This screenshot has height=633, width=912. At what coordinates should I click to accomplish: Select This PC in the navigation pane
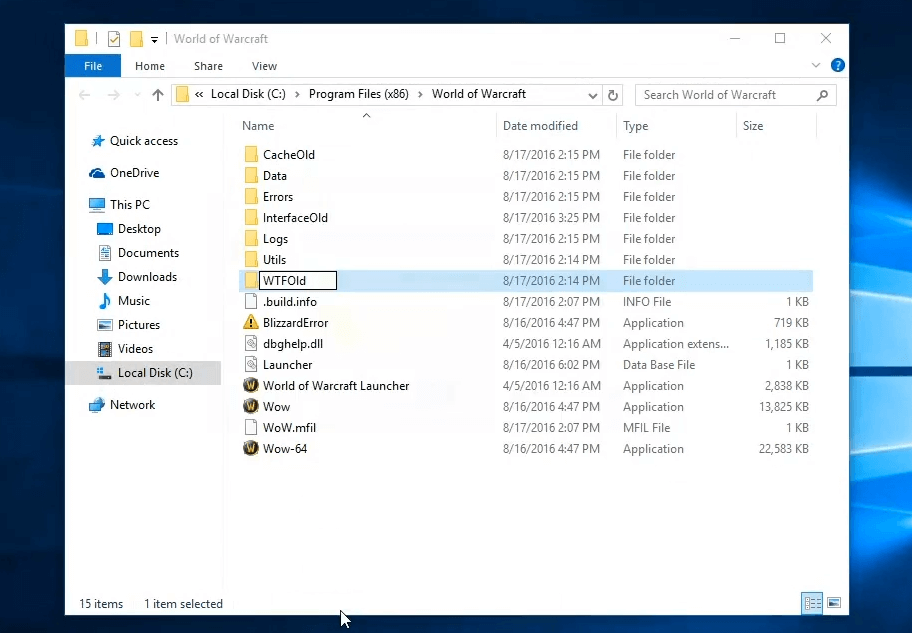[x=120, y=205]
